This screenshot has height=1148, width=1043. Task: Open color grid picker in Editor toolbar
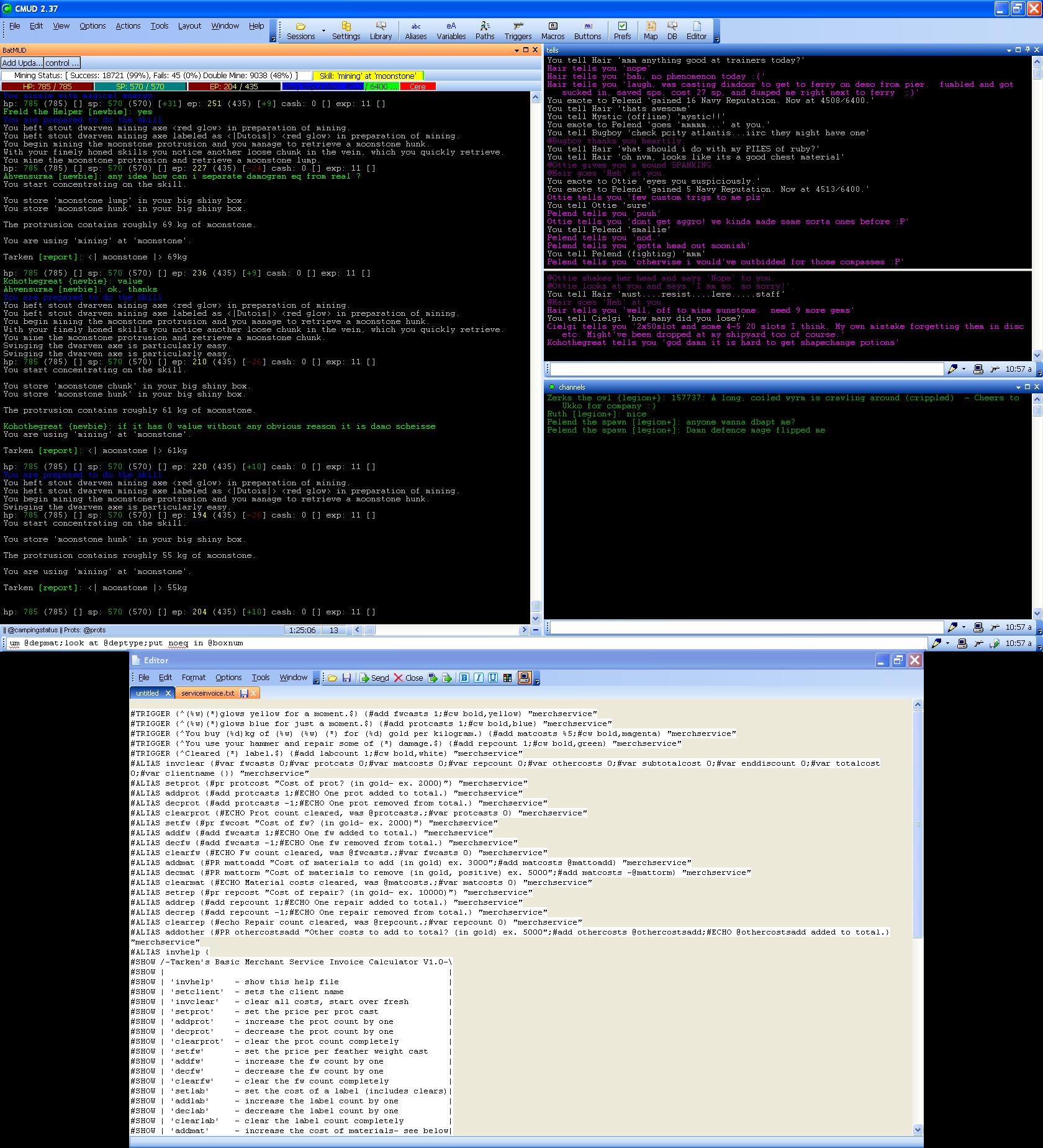coord(507,678)
